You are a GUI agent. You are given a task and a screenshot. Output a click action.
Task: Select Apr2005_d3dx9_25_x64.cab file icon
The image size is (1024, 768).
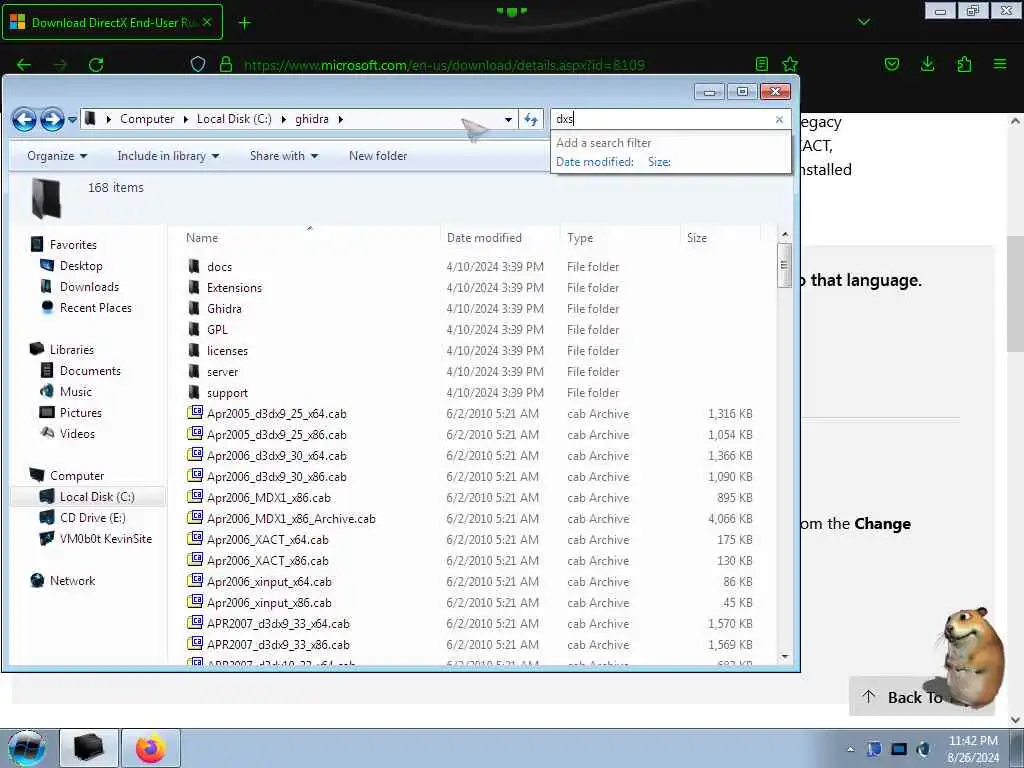(x=195, y=413)
